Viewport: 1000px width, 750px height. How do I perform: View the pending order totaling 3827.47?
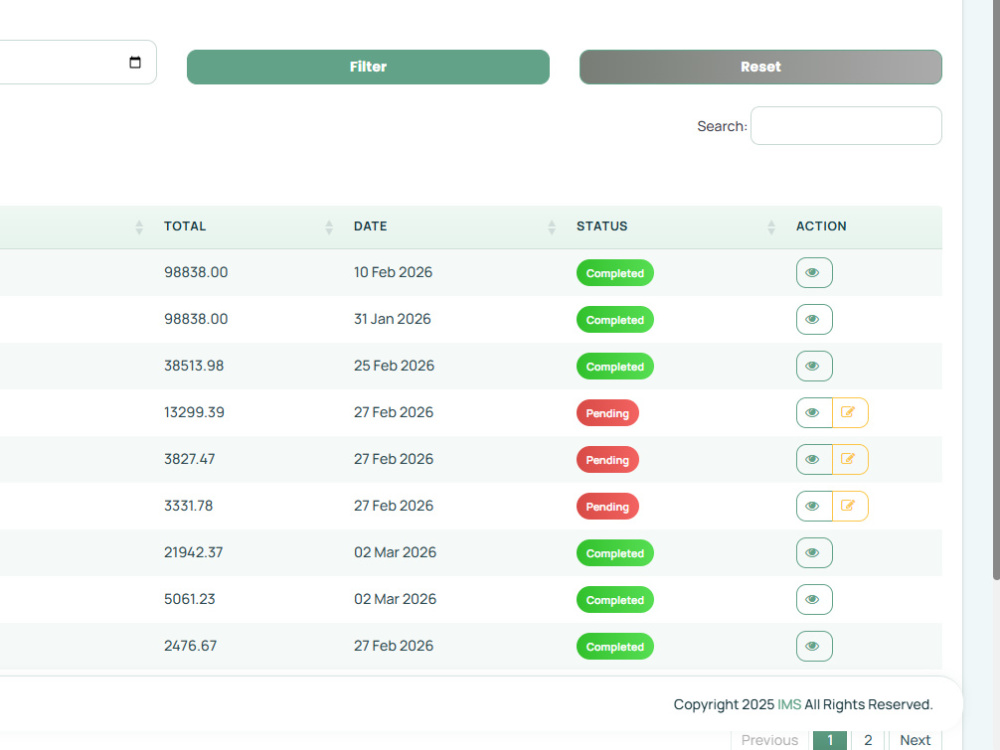point(814,459)
